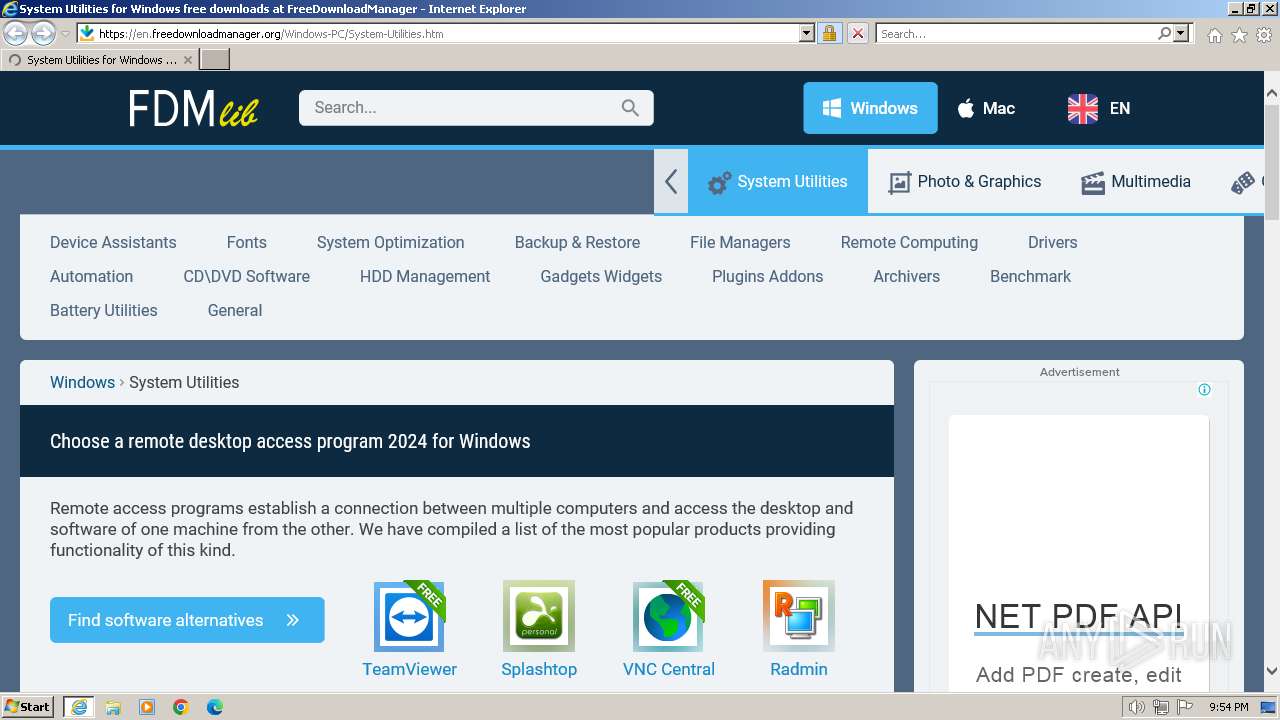
Task: Open HDD Management subcategory
Action: click(425, 276)
